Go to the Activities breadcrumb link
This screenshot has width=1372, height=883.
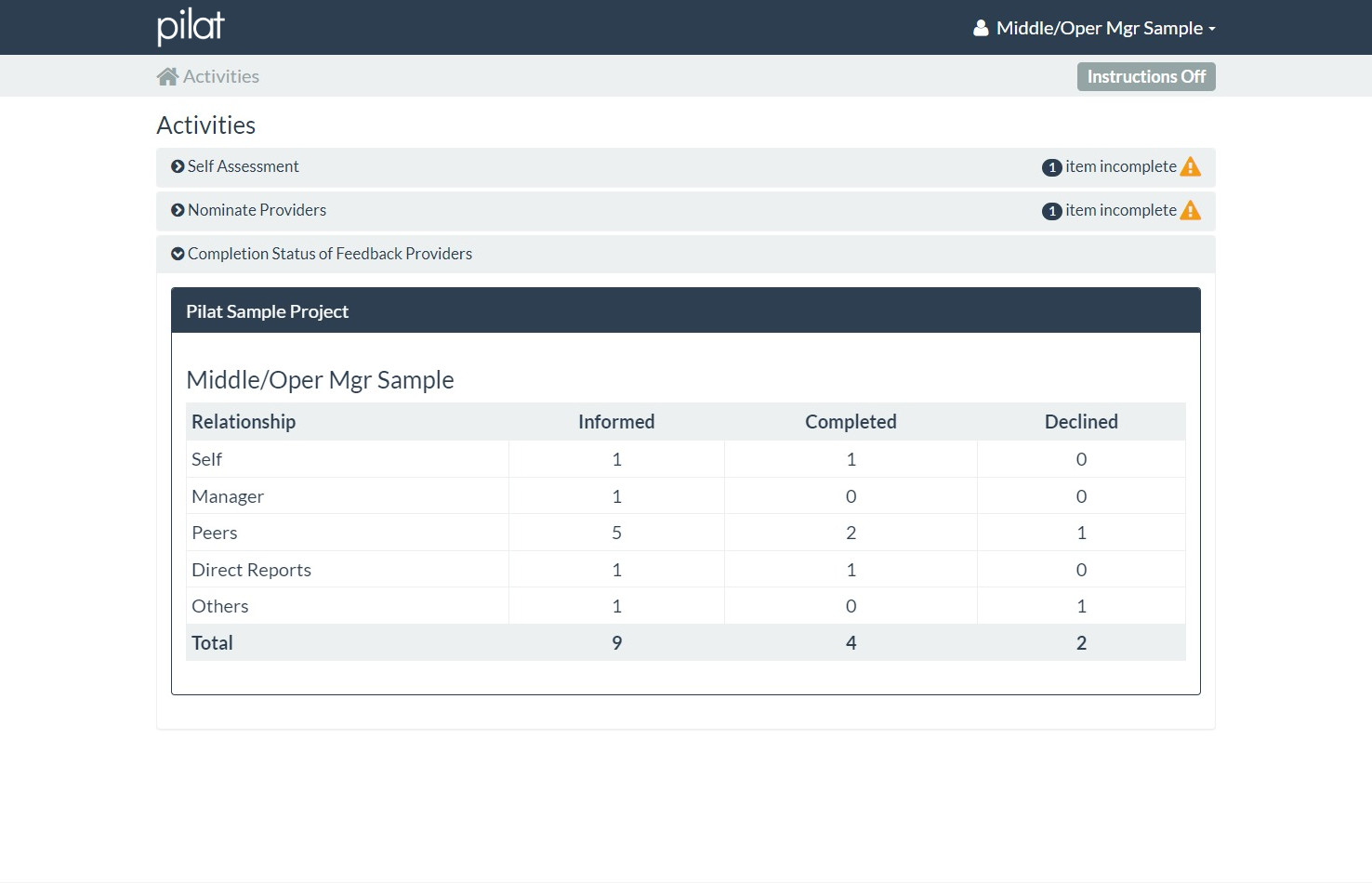coord(221,76)
